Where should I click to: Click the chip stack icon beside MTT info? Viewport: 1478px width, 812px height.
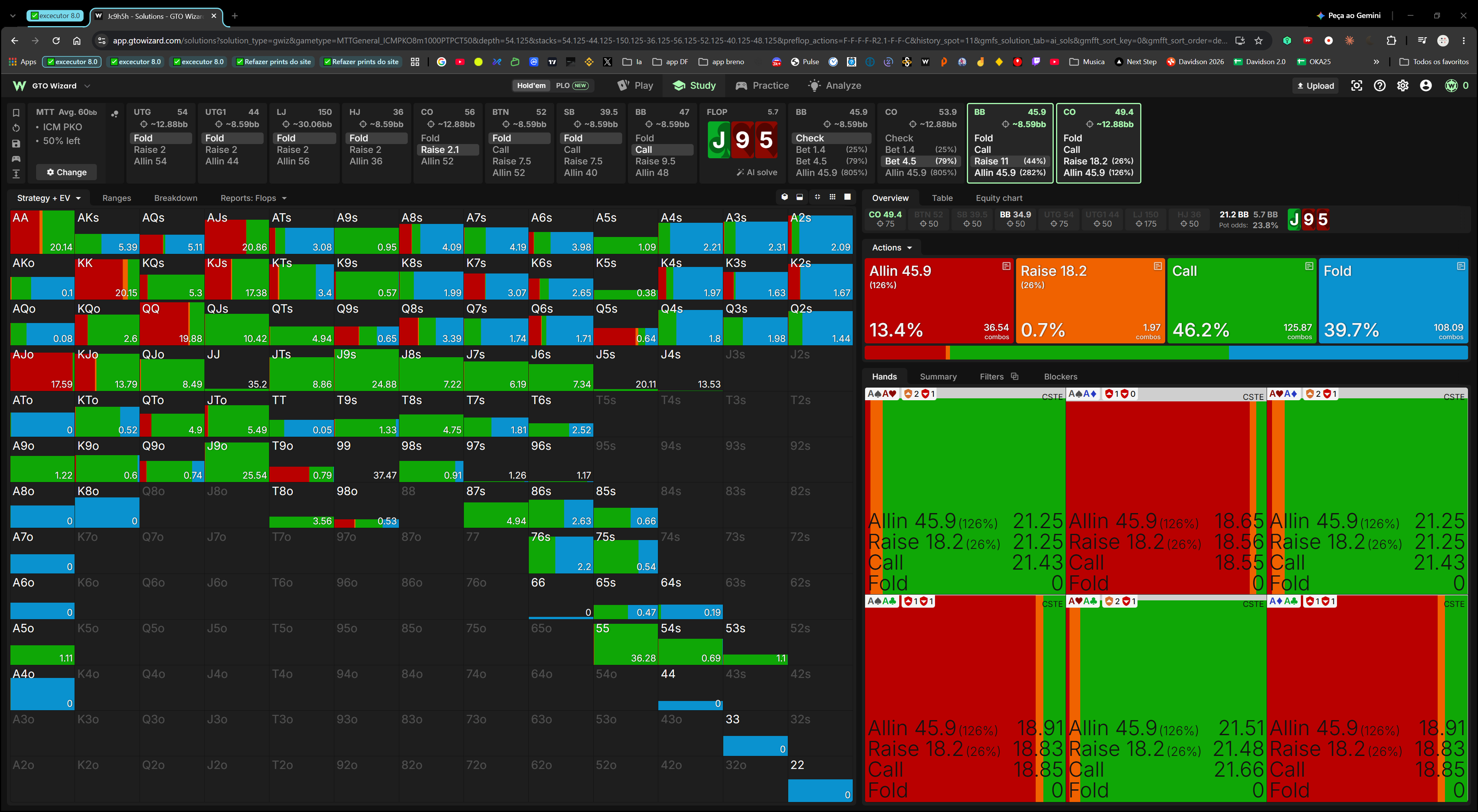pos(115,114)
